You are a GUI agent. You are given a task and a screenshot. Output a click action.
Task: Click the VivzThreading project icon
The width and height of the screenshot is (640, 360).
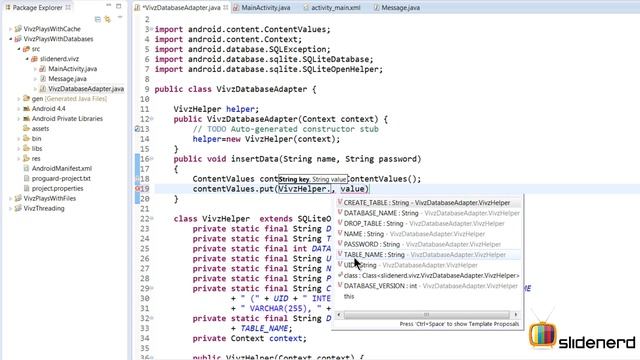[18, 209]
